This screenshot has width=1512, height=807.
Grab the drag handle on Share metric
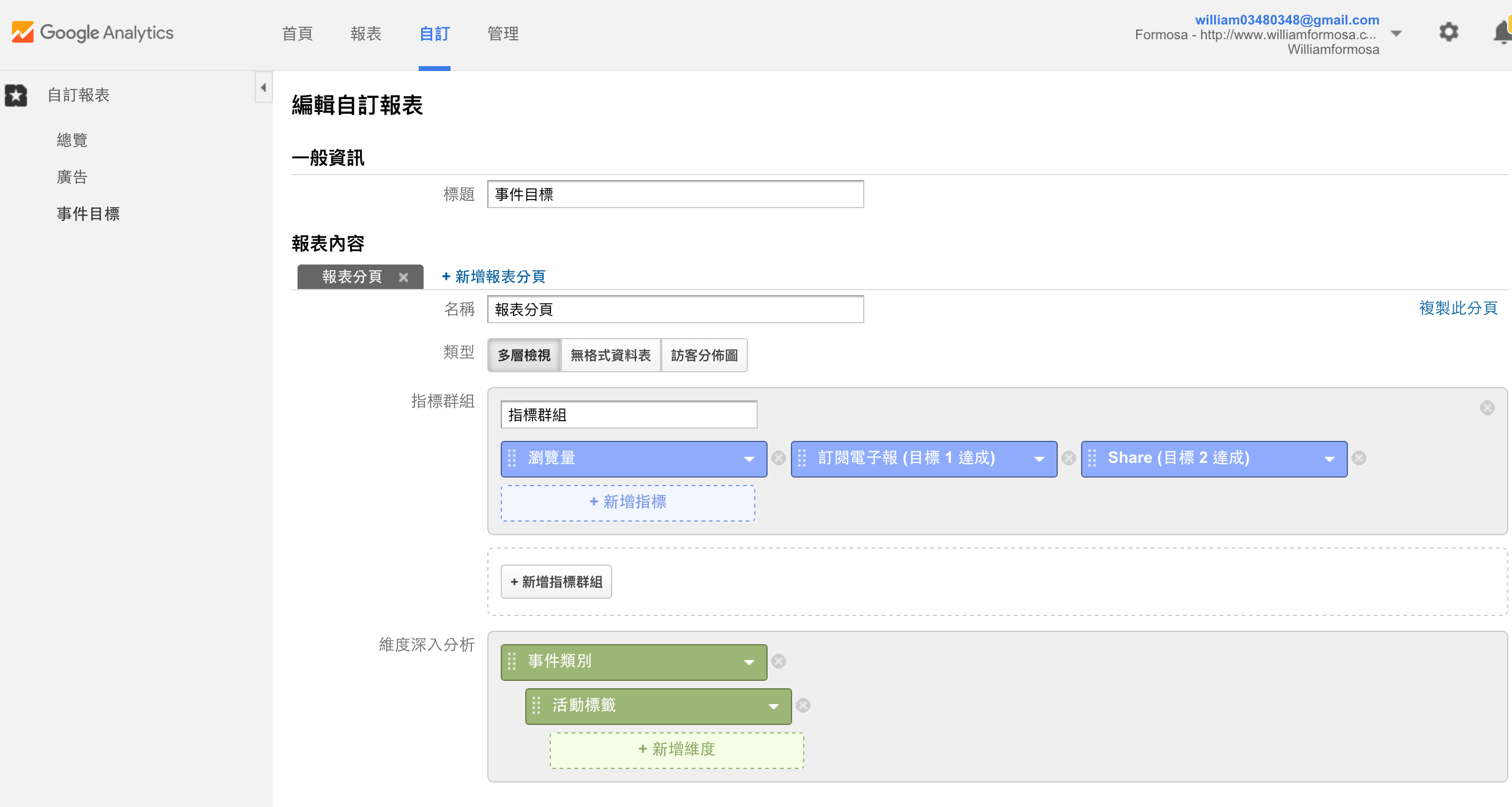click(1093, 458)
